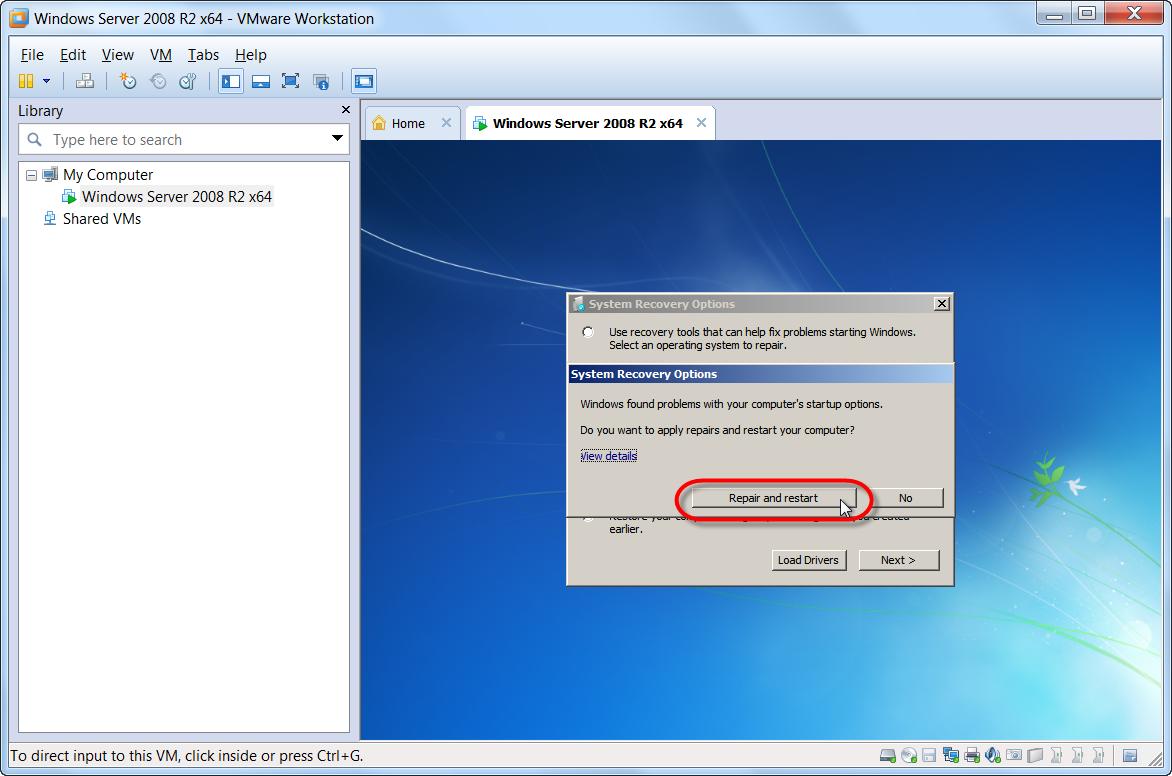Collapse the My Computer tree node

pyautogui.click(x=31, y=175)
